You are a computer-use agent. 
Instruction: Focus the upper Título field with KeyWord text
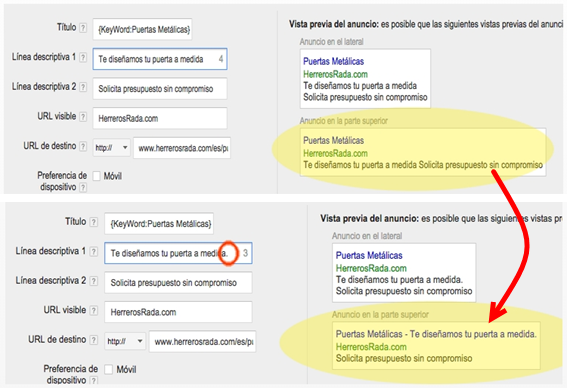click(x=142, y=29)
